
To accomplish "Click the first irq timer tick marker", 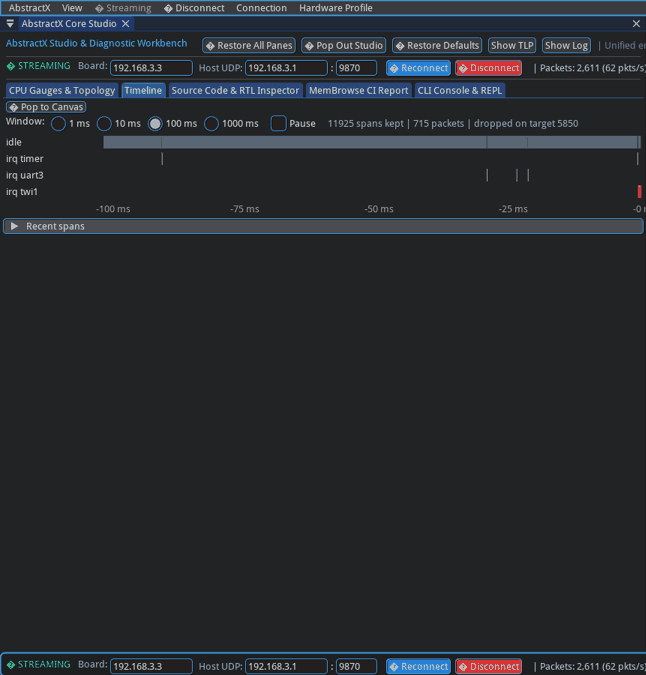I will tap(162, 158).
